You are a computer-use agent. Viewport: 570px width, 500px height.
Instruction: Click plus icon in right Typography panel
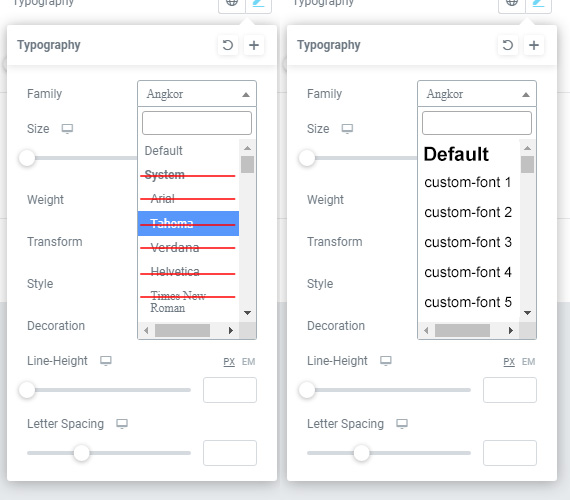534,45
